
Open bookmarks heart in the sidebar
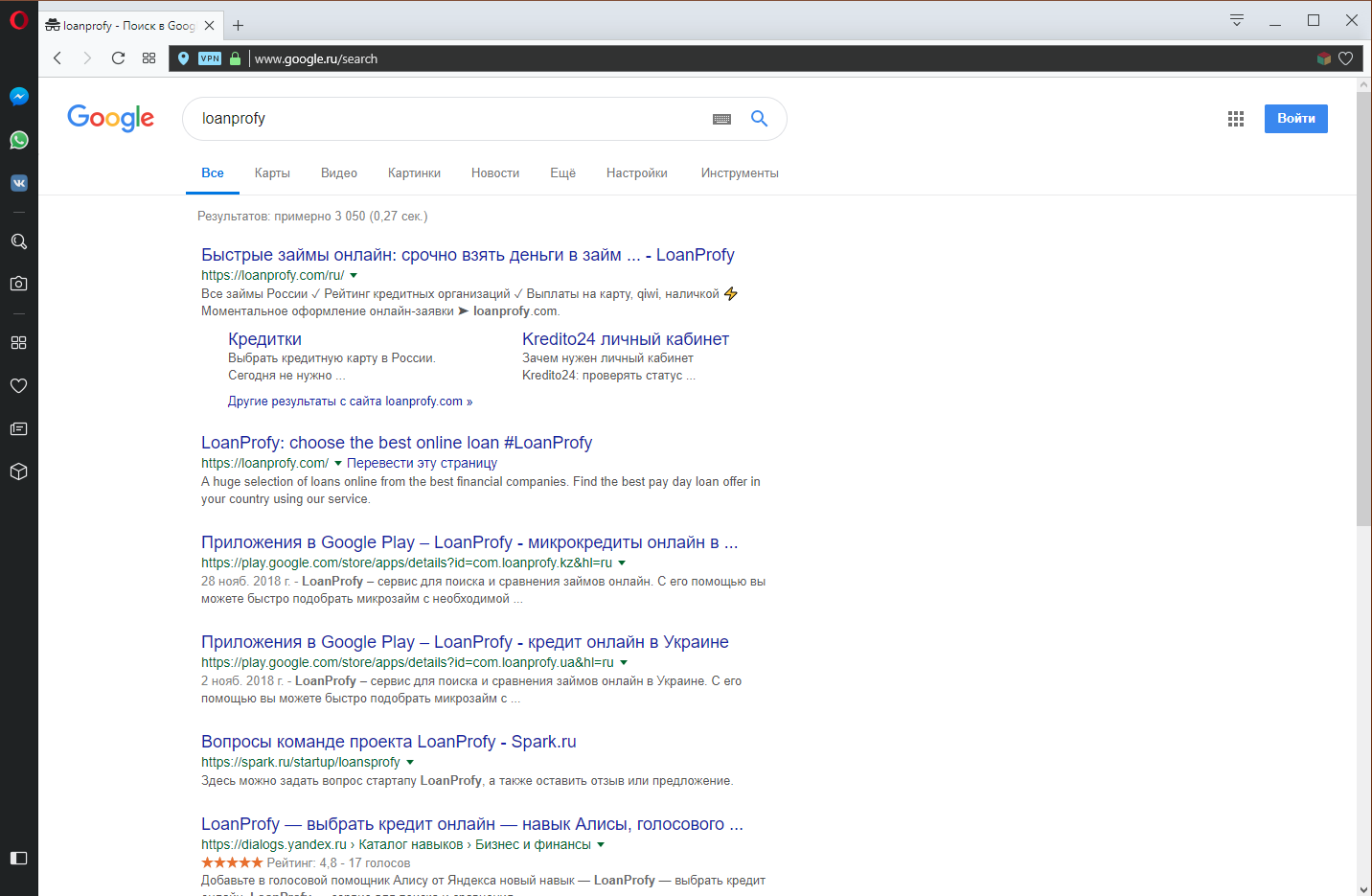click(18, 385)
